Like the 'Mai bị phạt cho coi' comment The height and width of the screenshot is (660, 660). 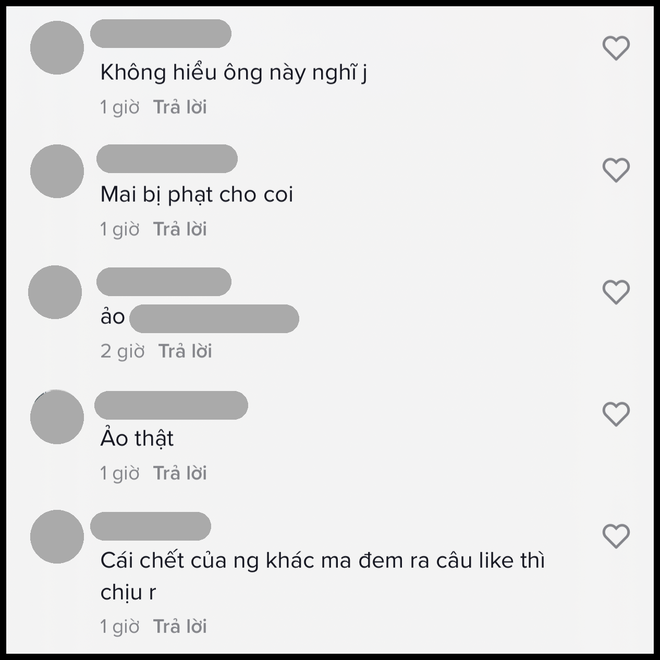(616, 170)
